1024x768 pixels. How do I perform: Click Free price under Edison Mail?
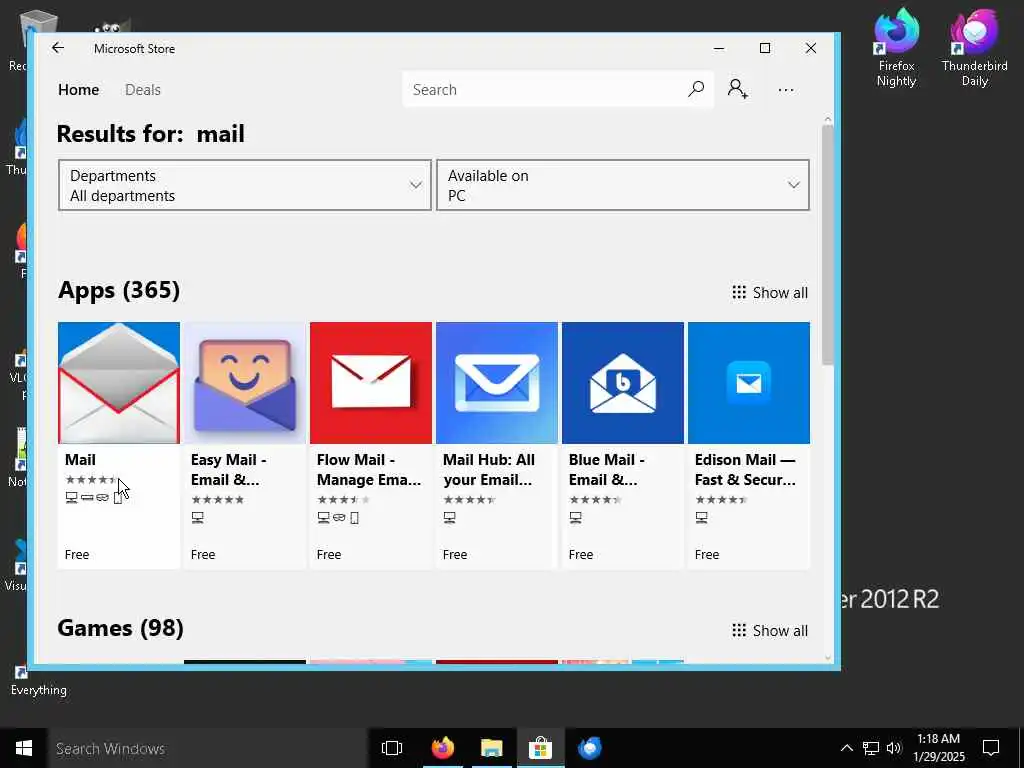coord(707,554)
